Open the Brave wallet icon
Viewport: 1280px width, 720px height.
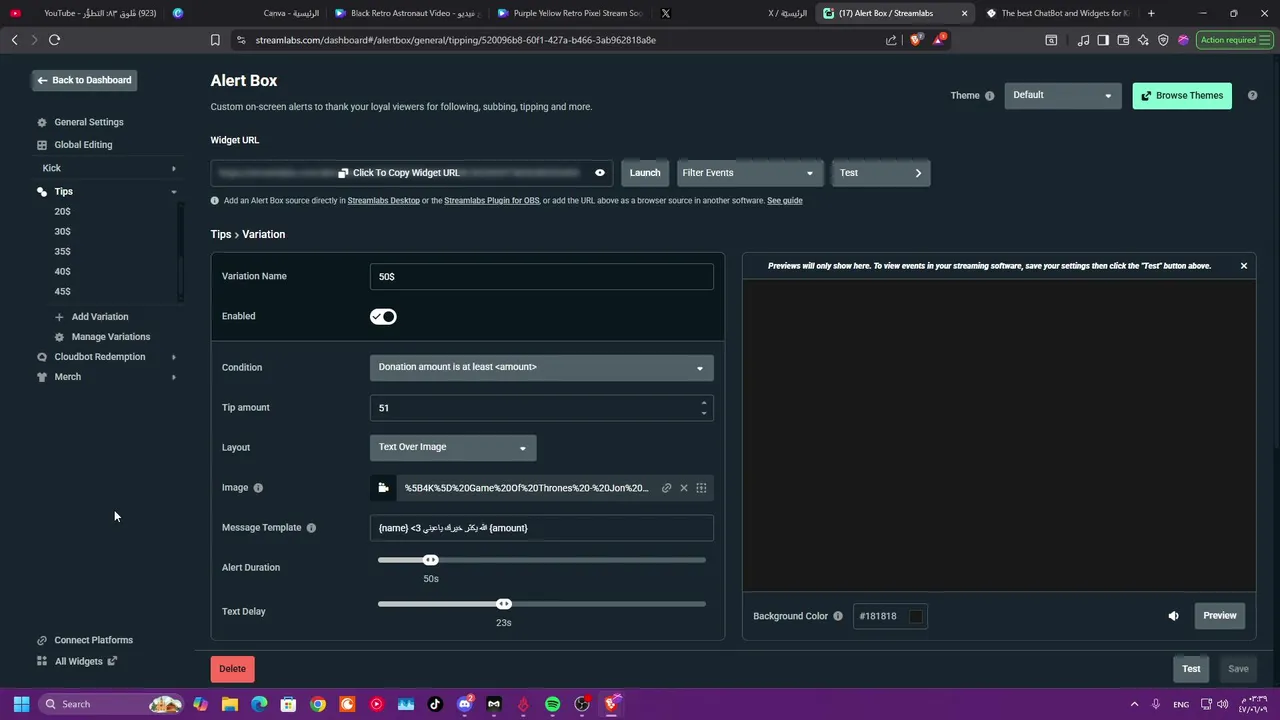click(x=1123, y=40)
